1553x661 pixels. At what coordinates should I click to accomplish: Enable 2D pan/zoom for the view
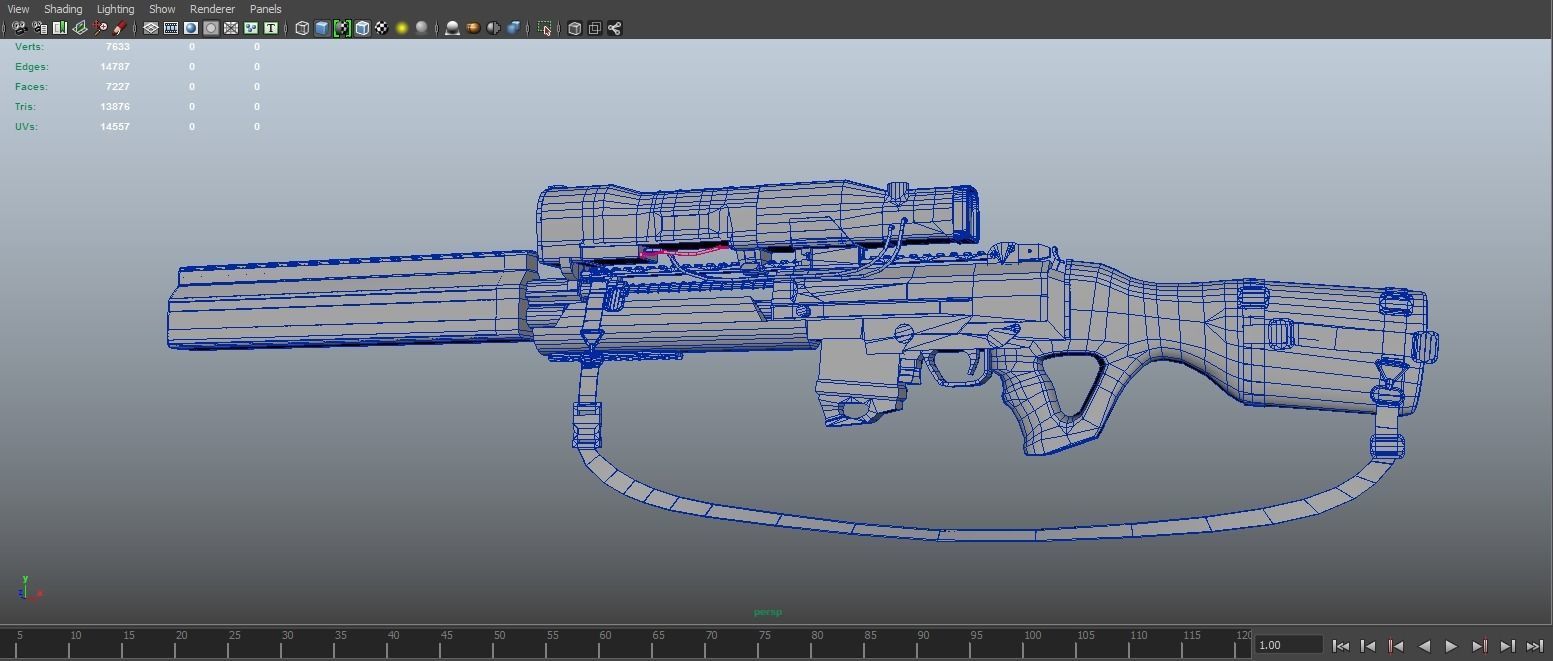click(100, 28)
